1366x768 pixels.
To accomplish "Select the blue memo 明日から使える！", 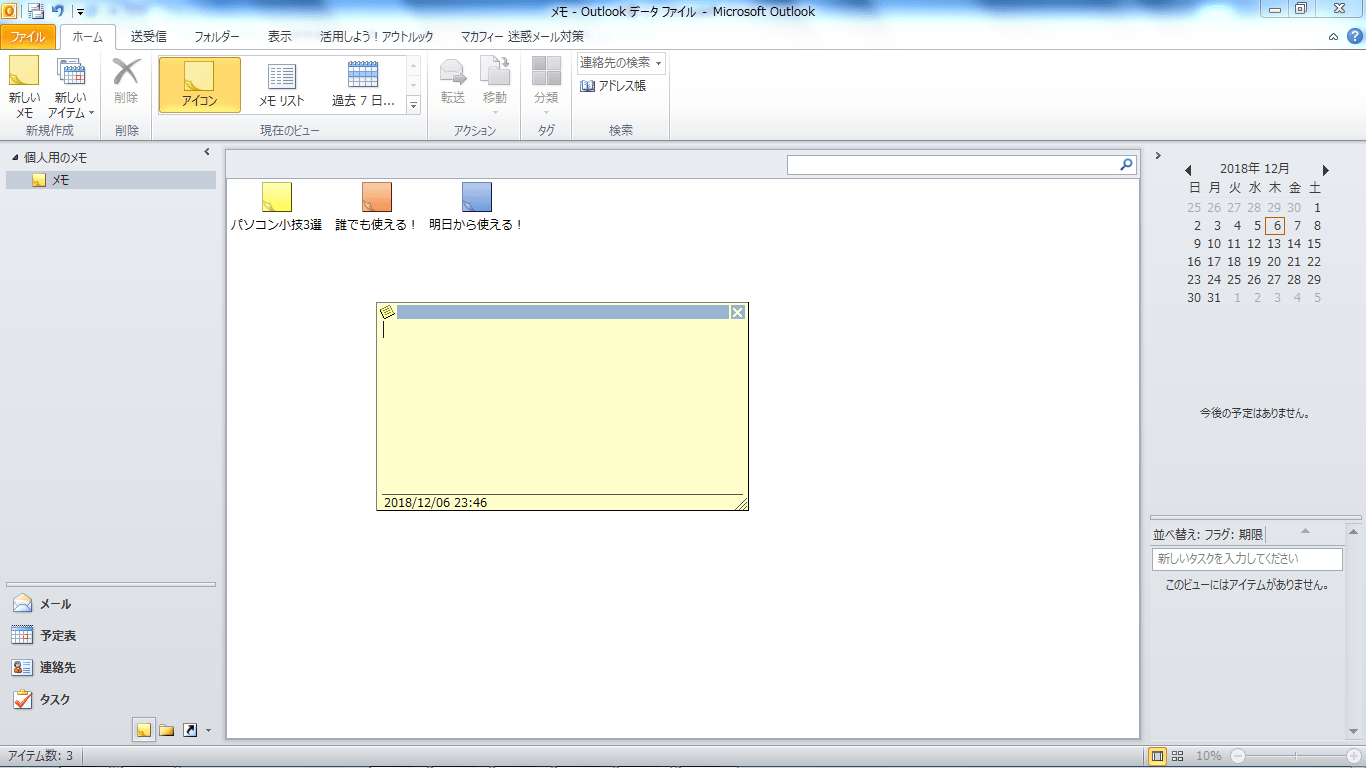I will coord(477,207).
